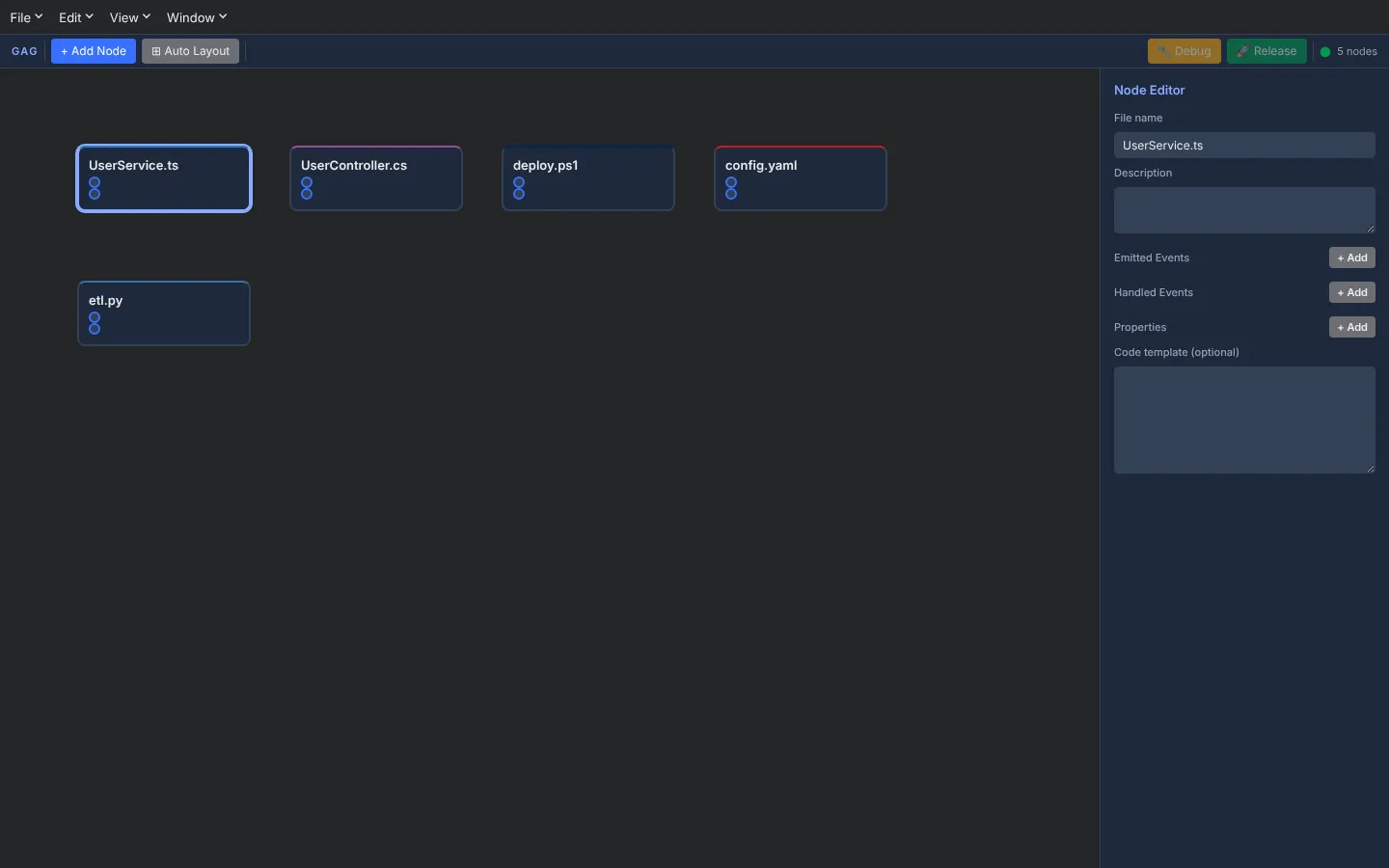Click the Description textarea resize handle
The height and width of the screenshot is (868, 1389).
[x=1370, y=228]
